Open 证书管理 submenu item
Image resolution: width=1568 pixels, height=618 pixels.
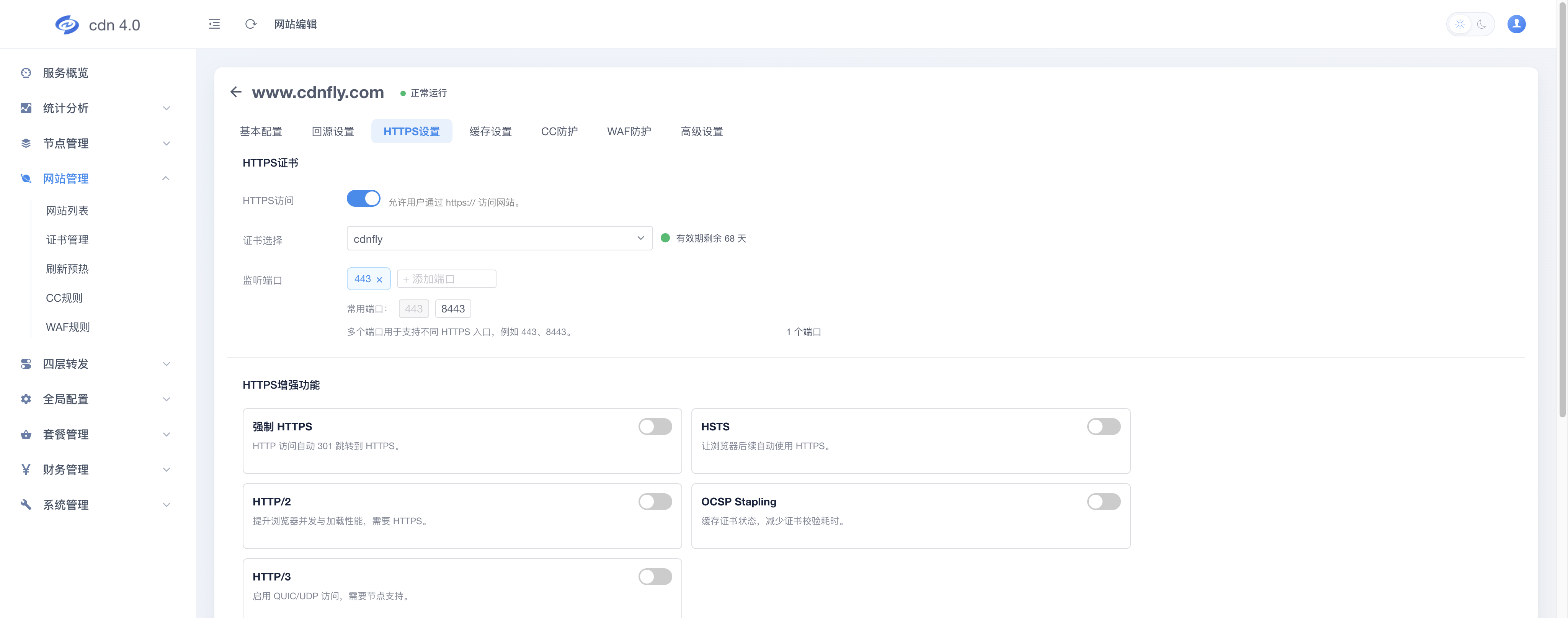pyautogui.click(x=67, y=240)
